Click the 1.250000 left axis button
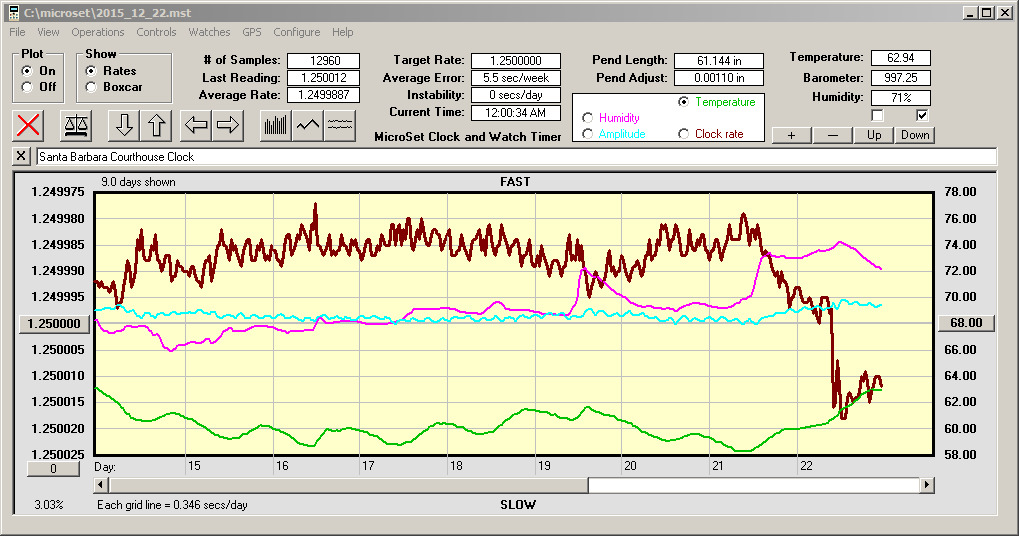Image resolution: width=1019 pixels, height=536 pixels. click(x=54, y=324)
